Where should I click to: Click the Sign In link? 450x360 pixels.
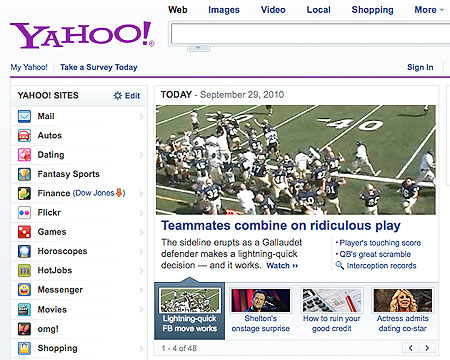click(x=420, y=67)
